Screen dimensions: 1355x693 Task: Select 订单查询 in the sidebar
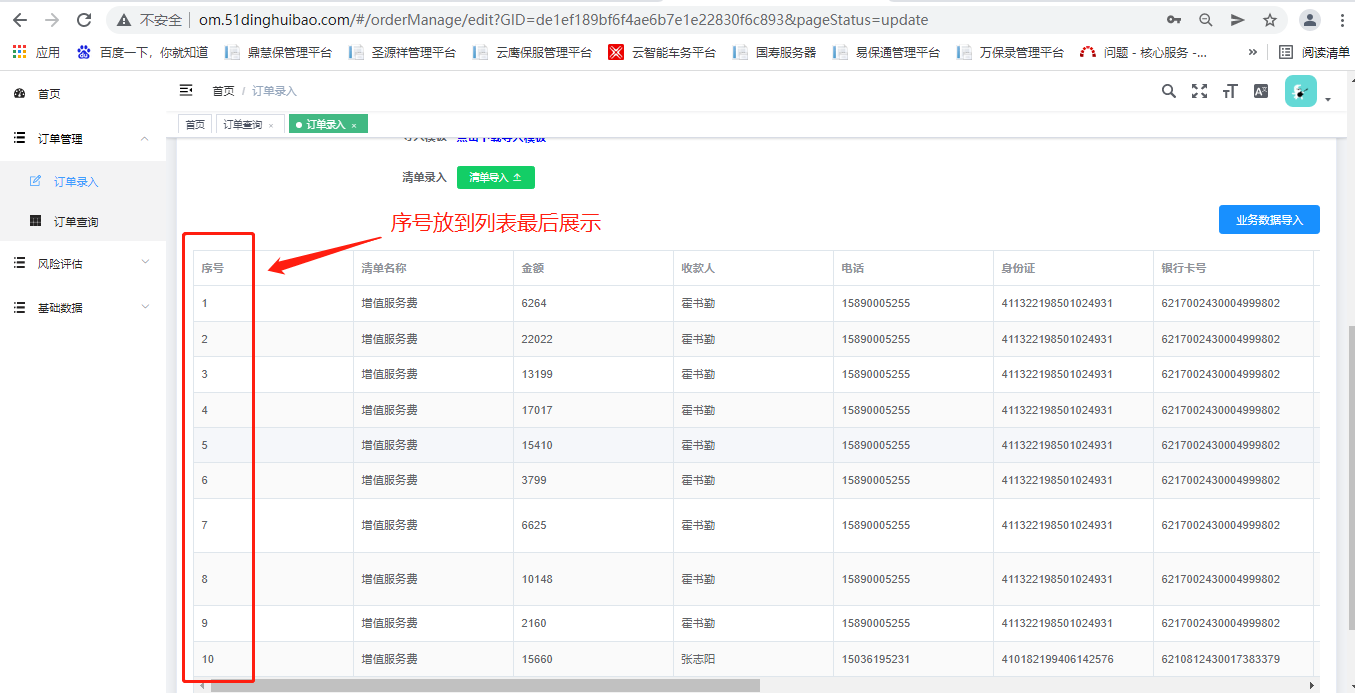(76, 222)
